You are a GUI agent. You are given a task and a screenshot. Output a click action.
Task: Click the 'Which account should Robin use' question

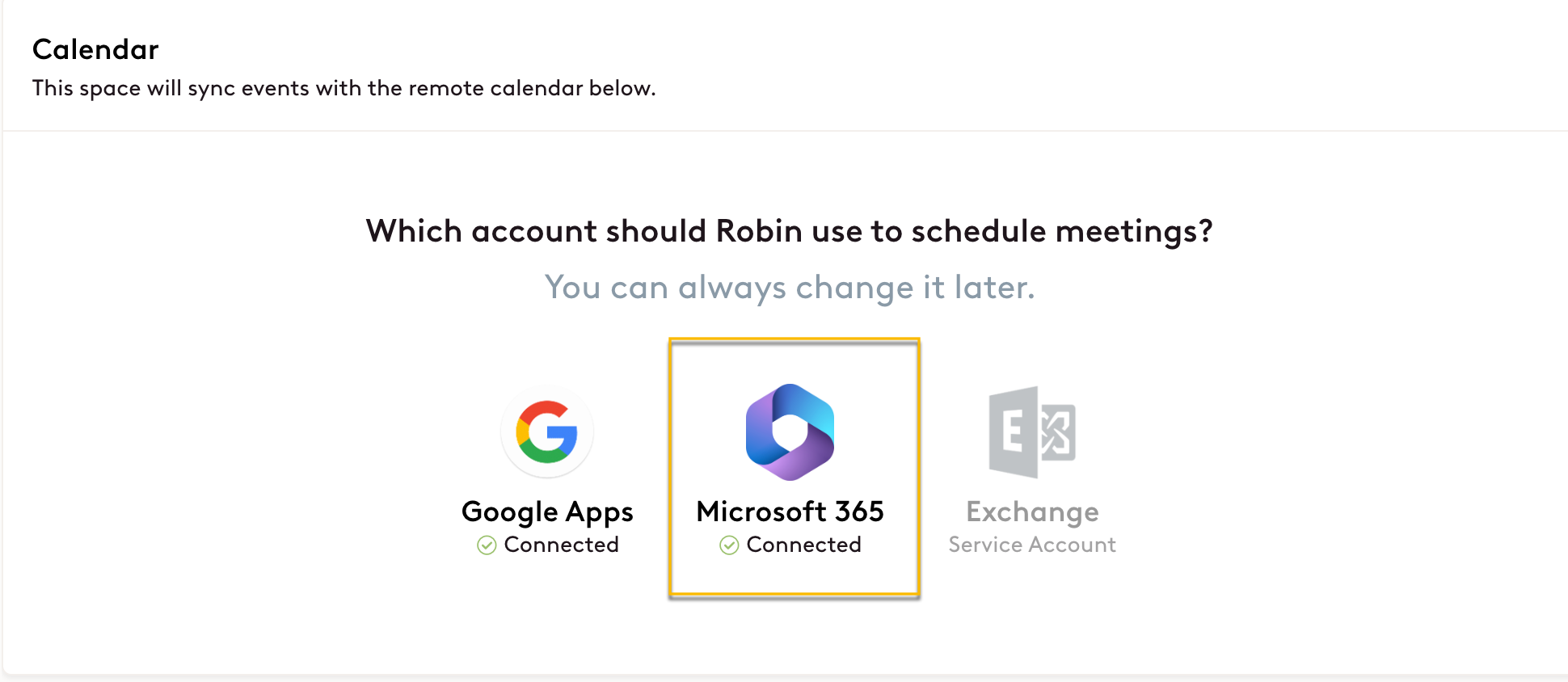click(789, 231)
